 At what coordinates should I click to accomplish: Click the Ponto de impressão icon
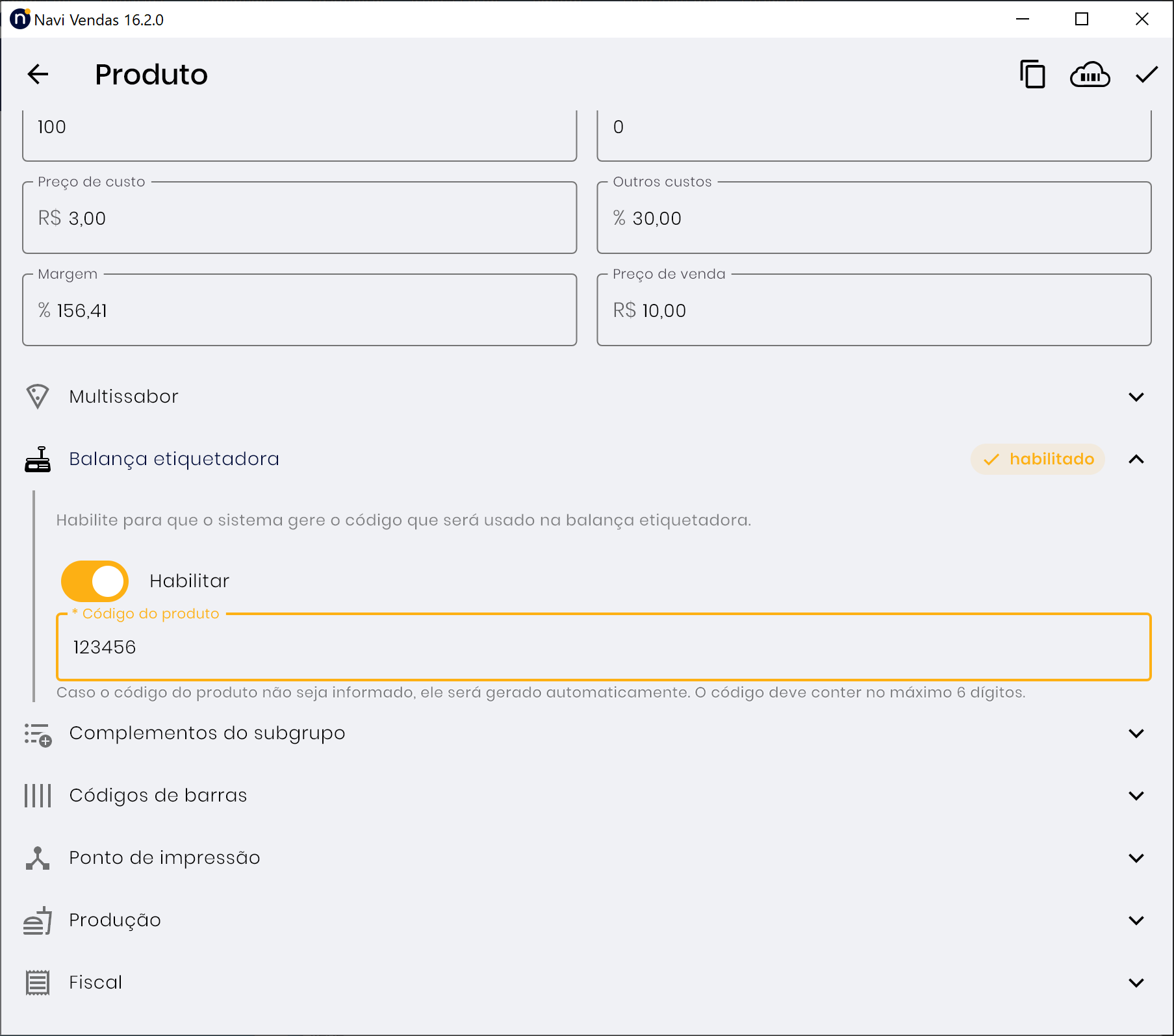[x=38, y=857]
